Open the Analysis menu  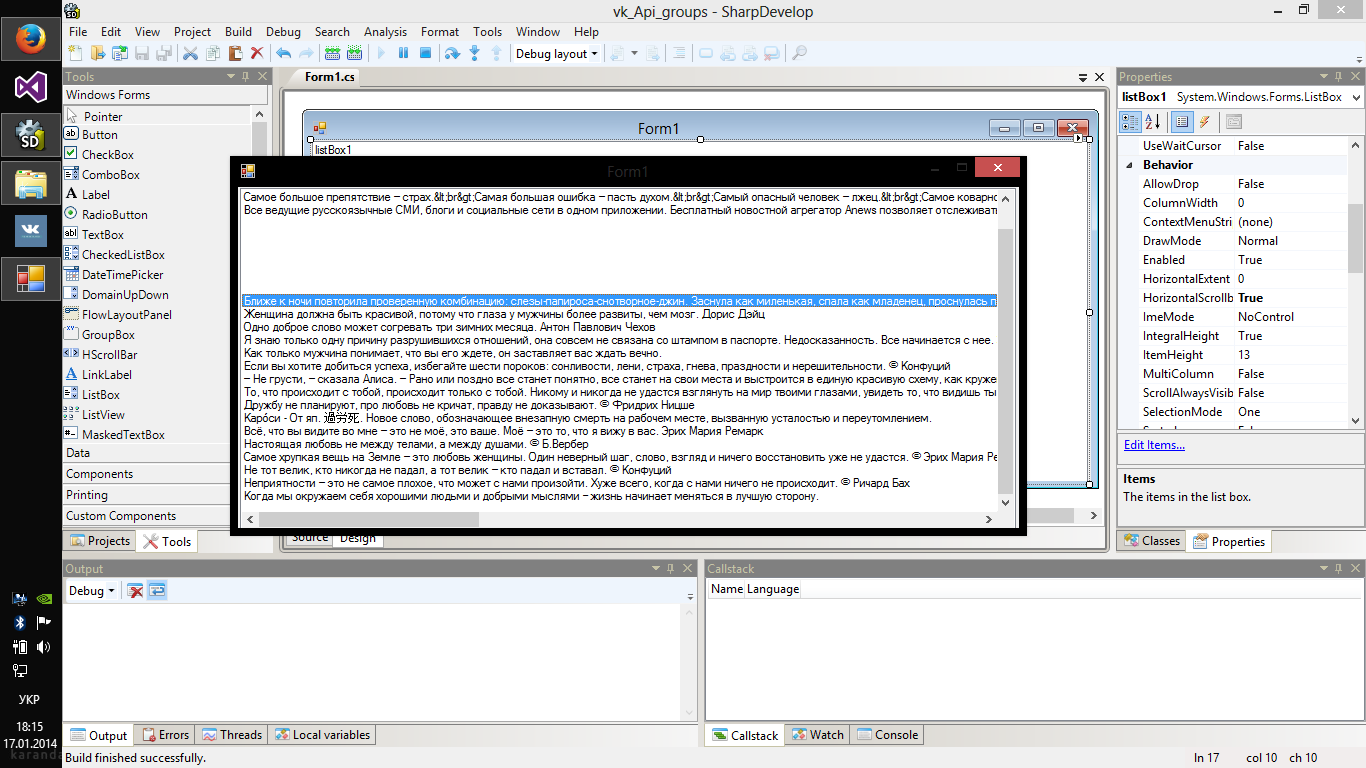385,32
